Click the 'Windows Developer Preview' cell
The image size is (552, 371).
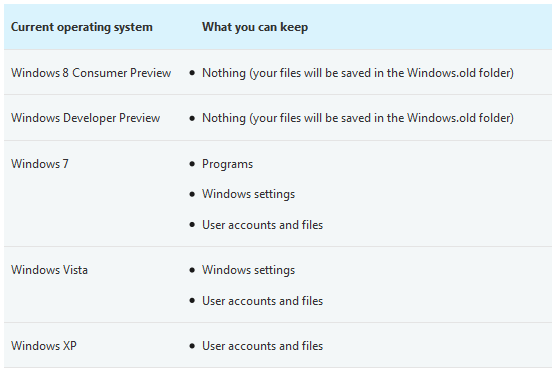[86, 118]
